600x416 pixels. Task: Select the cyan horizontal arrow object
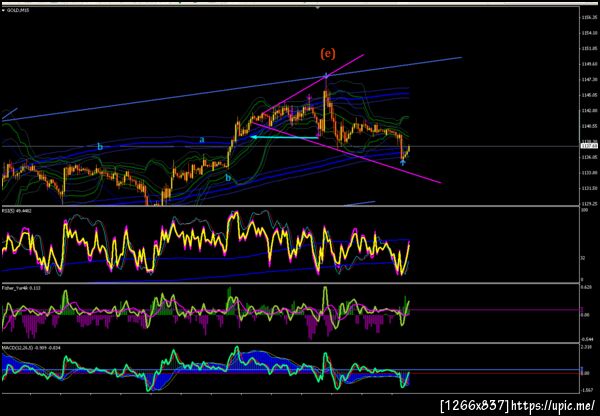[x=284, y=137]
